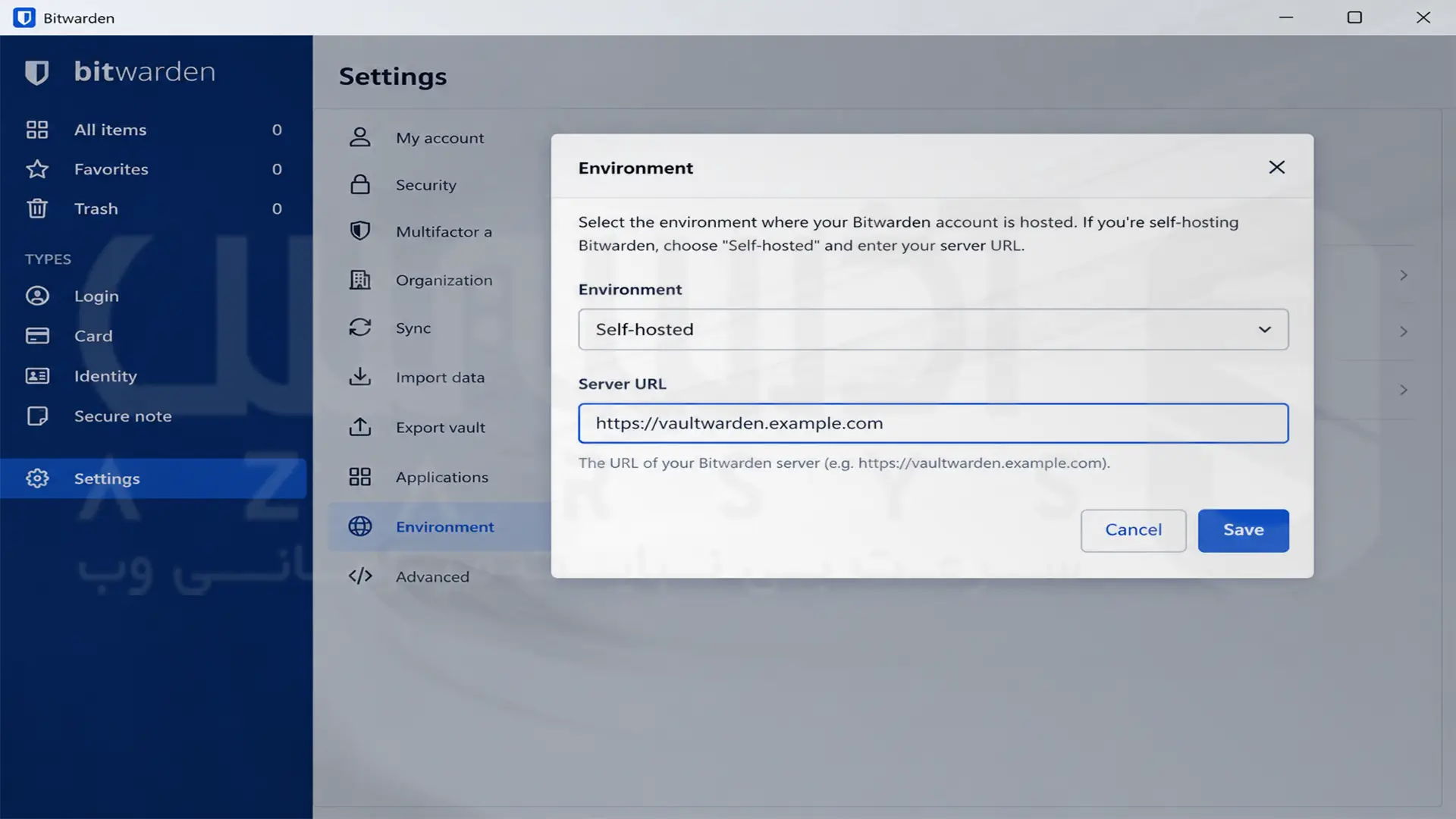Click the Environment globe icon
Screen dimensions: 1456x819
click(360, 526)
